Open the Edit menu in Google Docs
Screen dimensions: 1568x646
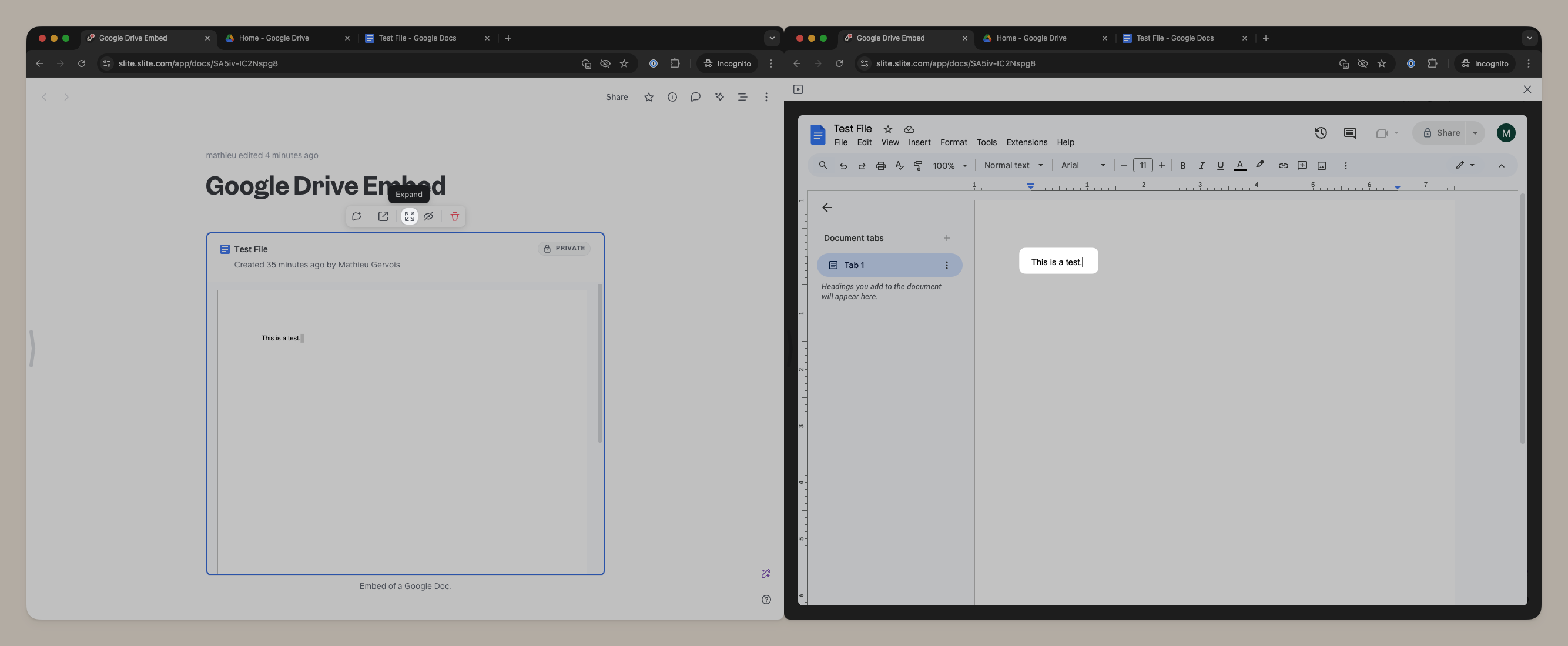pos(865,142)
